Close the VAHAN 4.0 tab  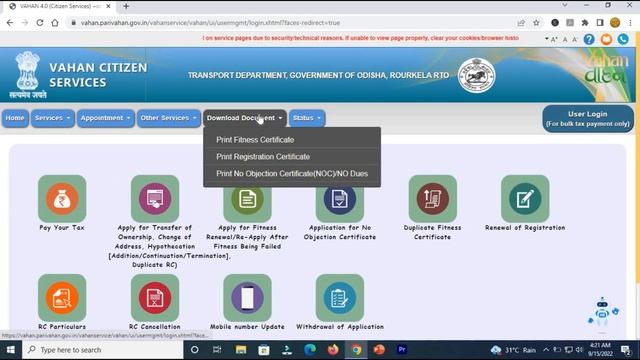(x=108, y=6)
